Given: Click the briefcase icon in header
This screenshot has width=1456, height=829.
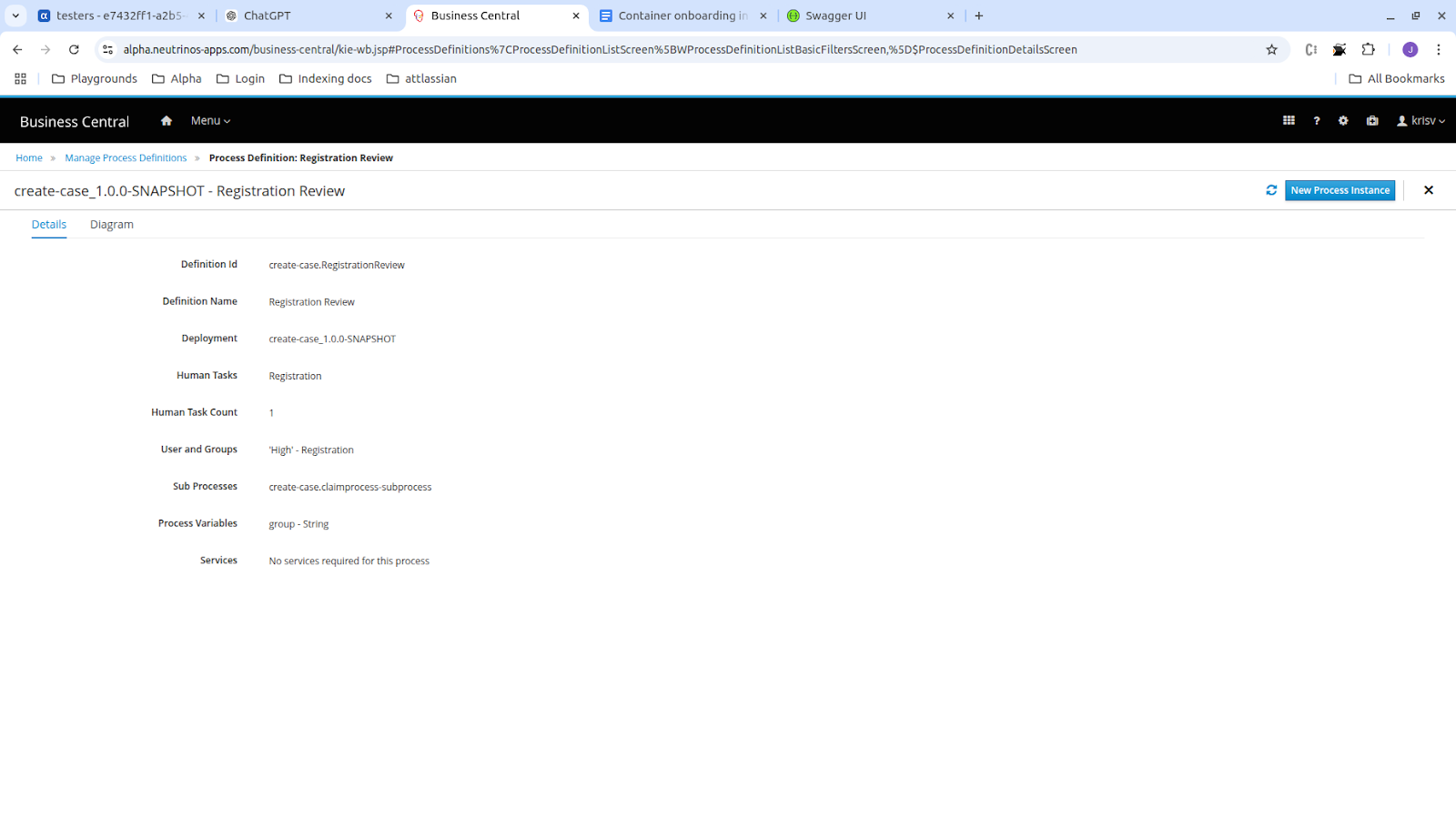Looking at the screenshot, I should (x=1372, y=120).
